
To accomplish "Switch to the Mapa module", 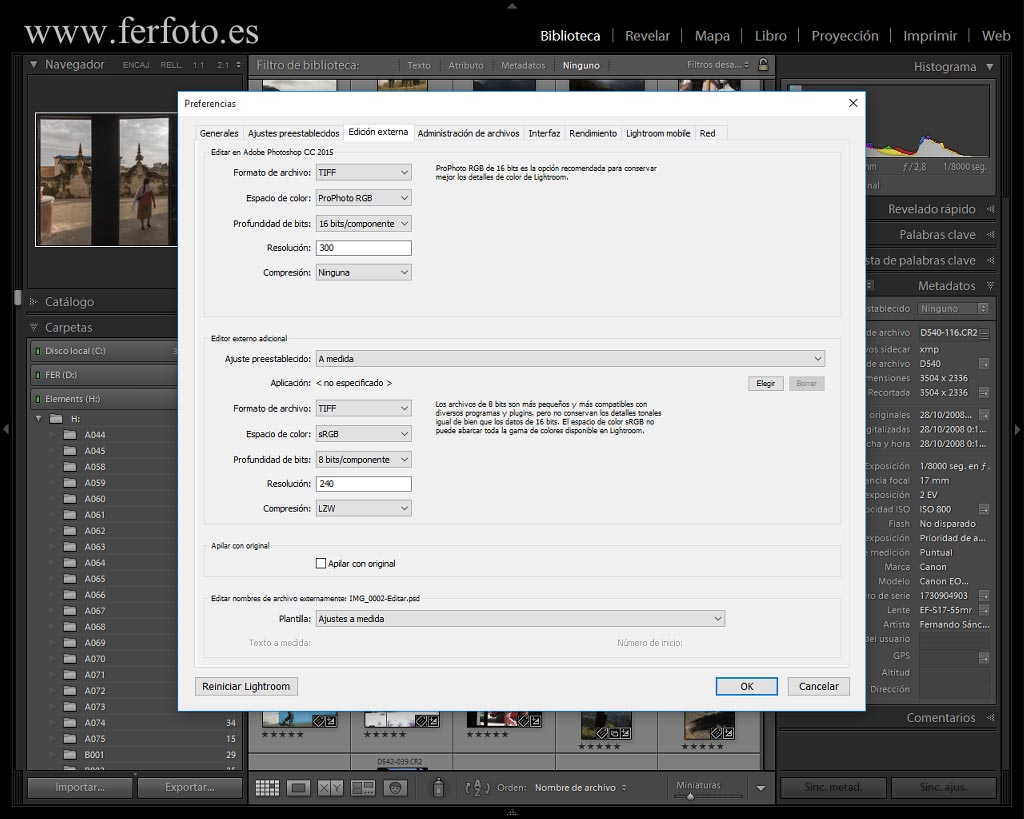I will [712, 36].
